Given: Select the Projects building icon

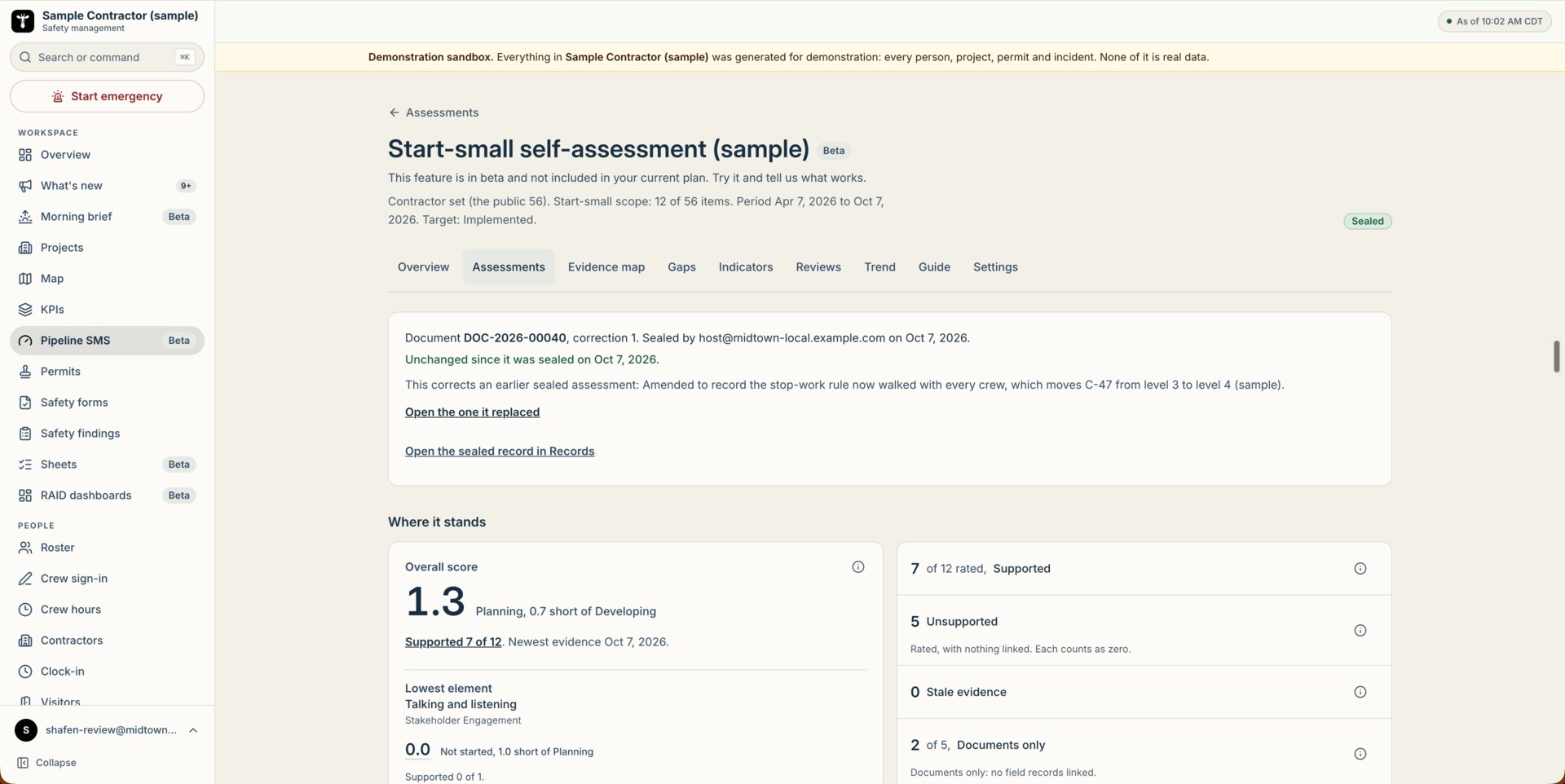Looking at the screenshot, I should pyautogui.click(x=25, y=248).
